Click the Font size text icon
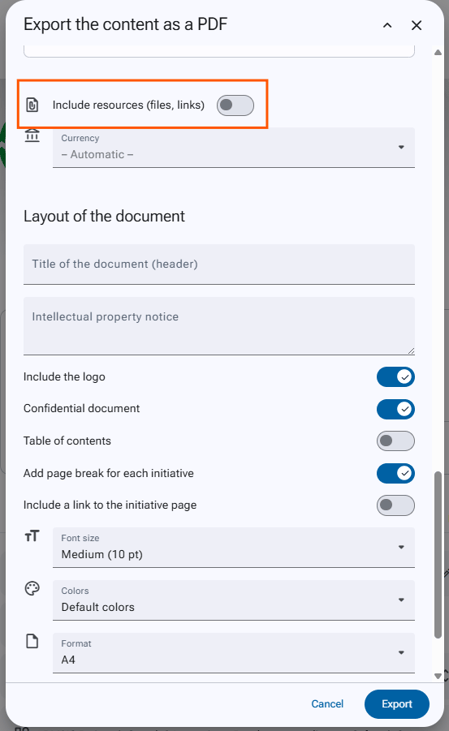Image resolution: width=449 pixels, height=731 pixels. pyautogui.click(x=32, y=536)
